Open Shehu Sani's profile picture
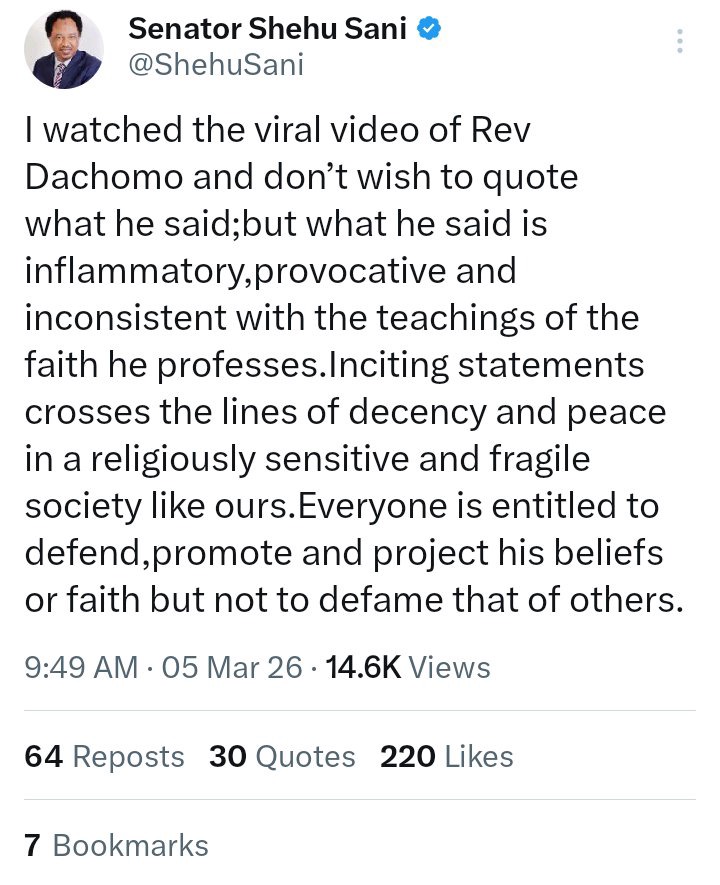 tap(65, 51)
